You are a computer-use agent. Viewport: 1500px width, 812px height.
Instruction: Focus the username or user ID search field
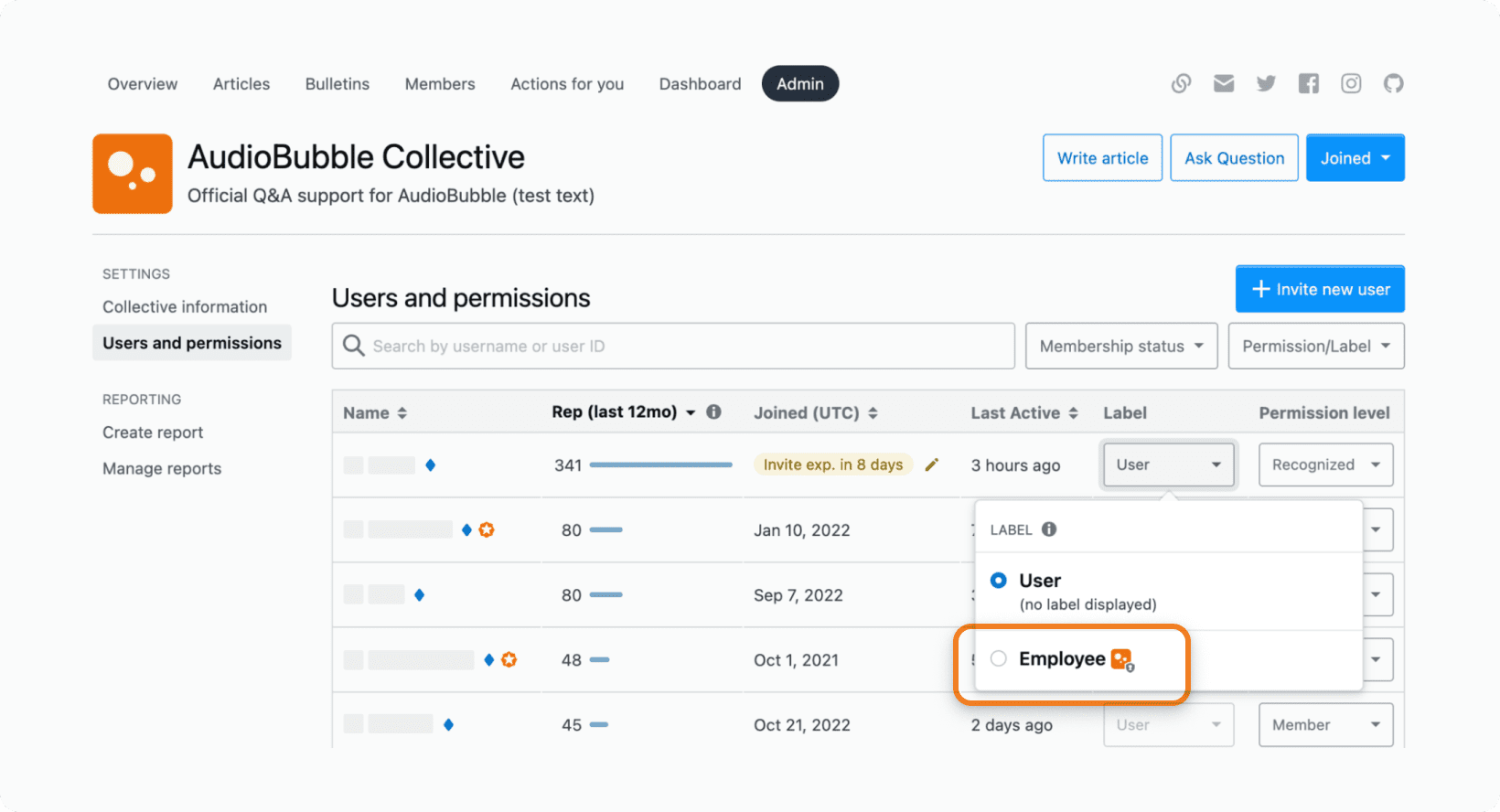click(673, 346)
